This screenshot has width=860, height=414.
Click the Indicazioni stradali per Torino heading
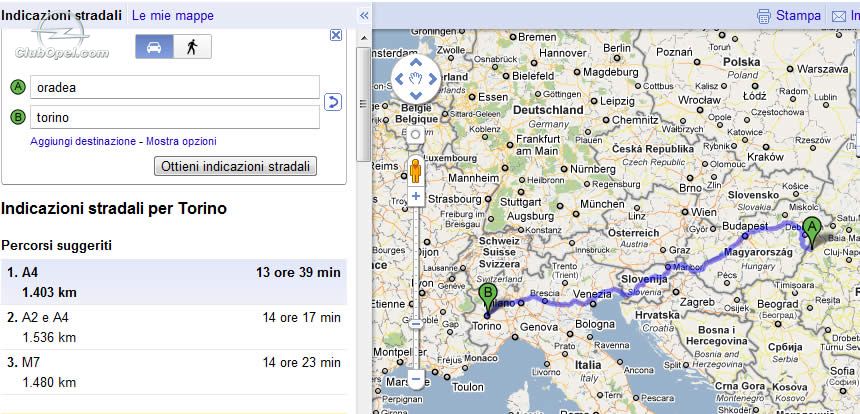click(x=114, y=208)
